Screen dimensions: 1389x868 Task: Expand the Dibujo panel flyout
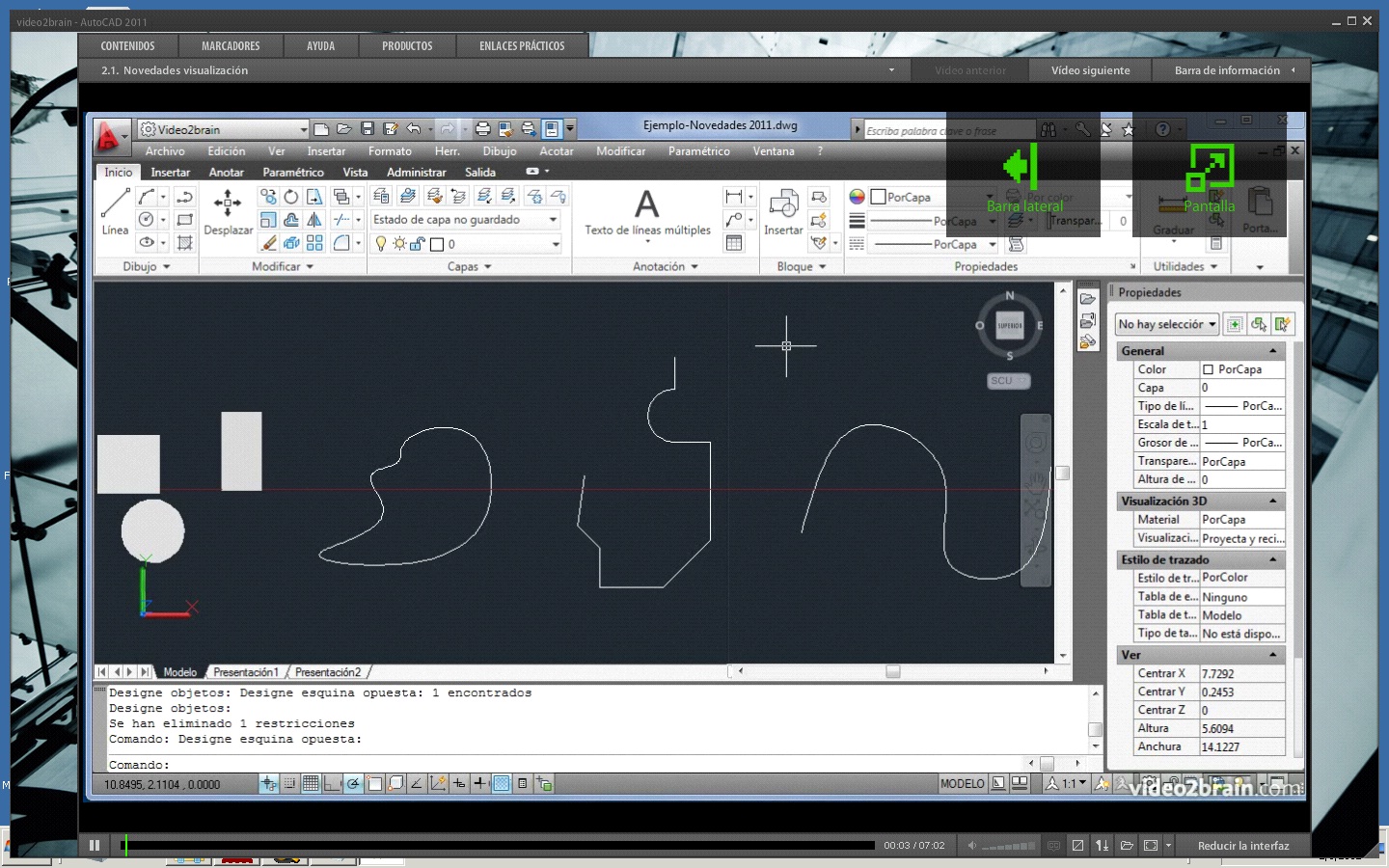click(x=146, y=266)
